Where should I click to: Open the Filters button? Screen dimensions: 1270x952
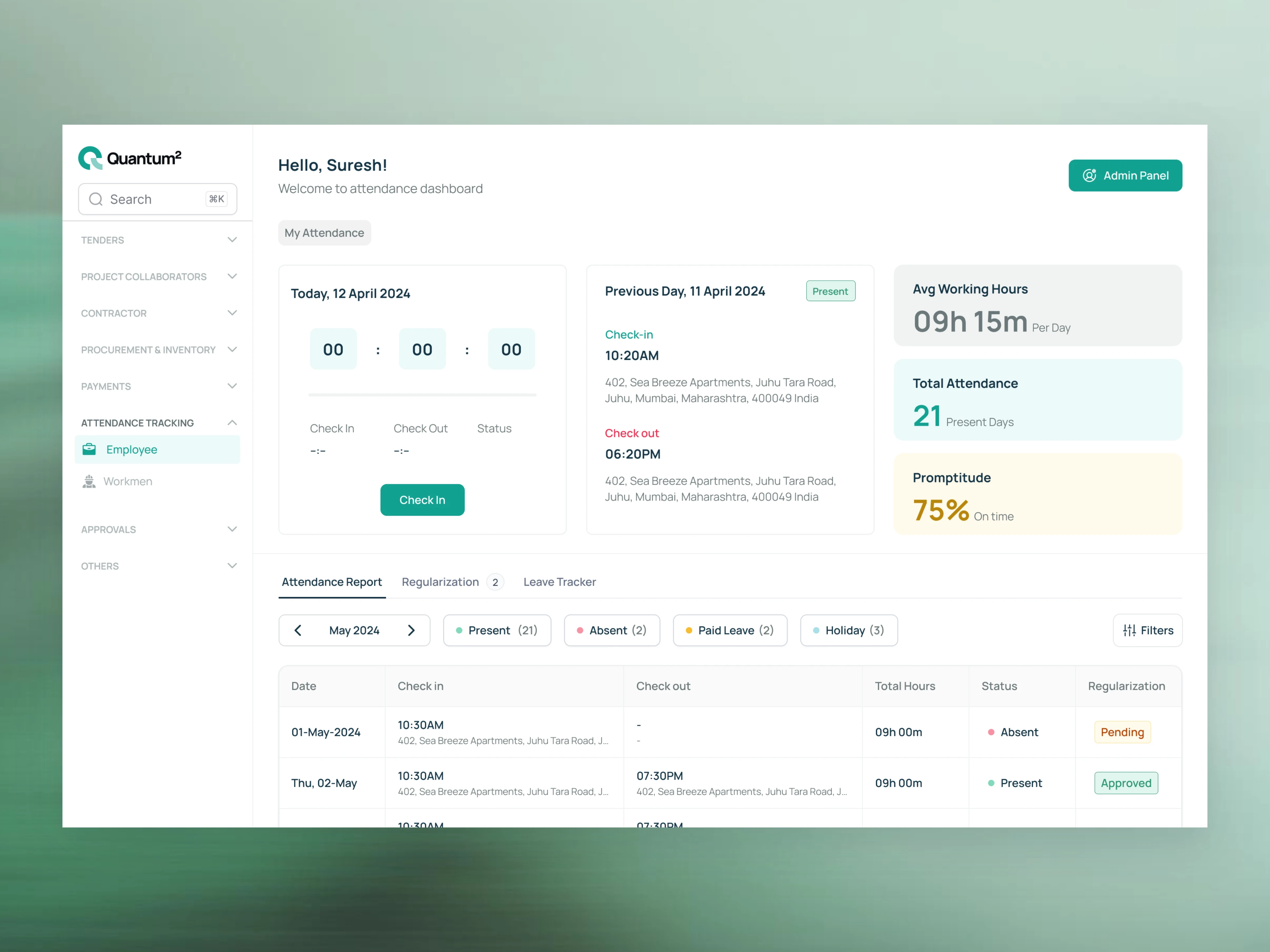(1147, 630)
